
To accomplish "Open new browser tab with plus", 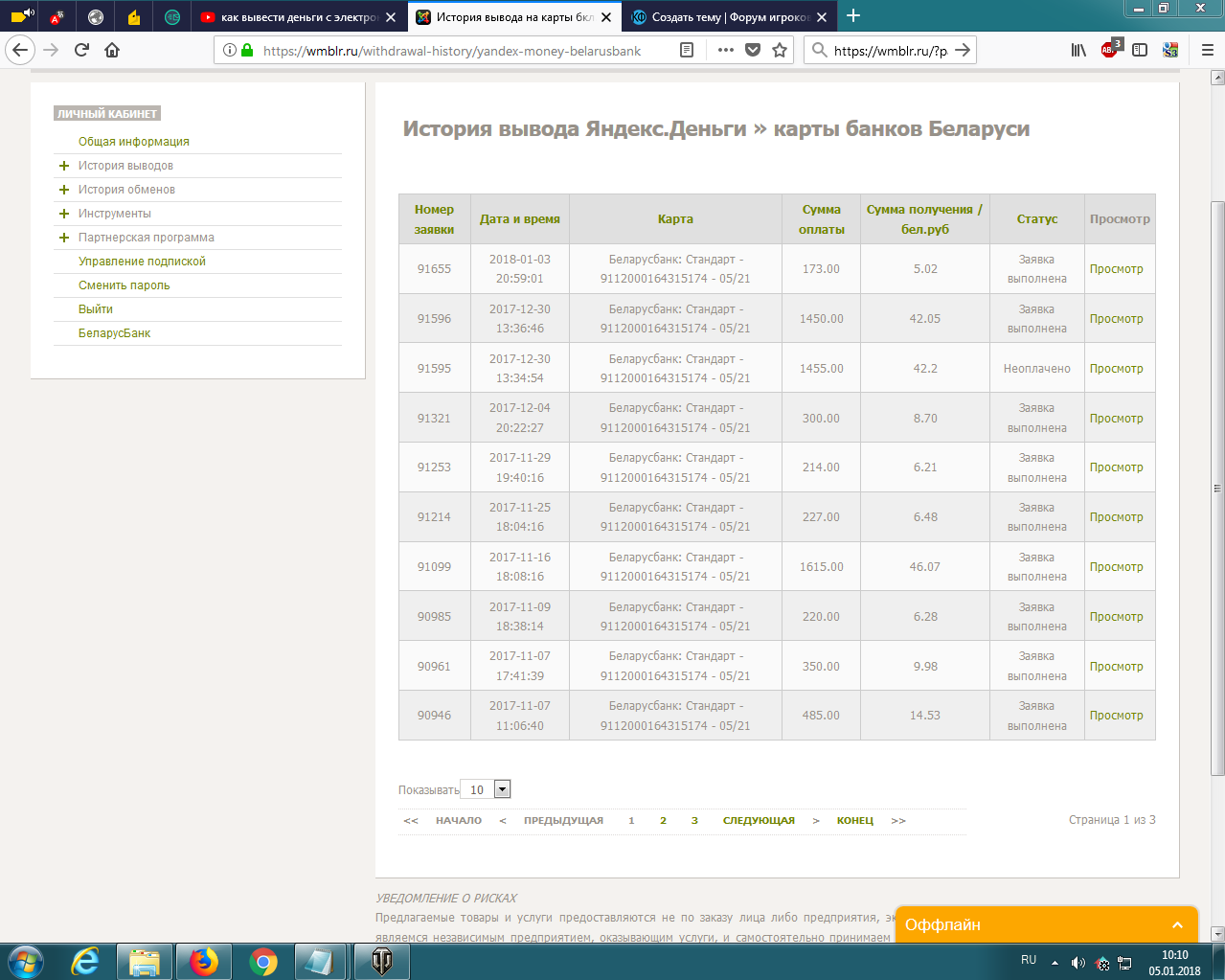I will pyautogui.click(x=853, y=16).
